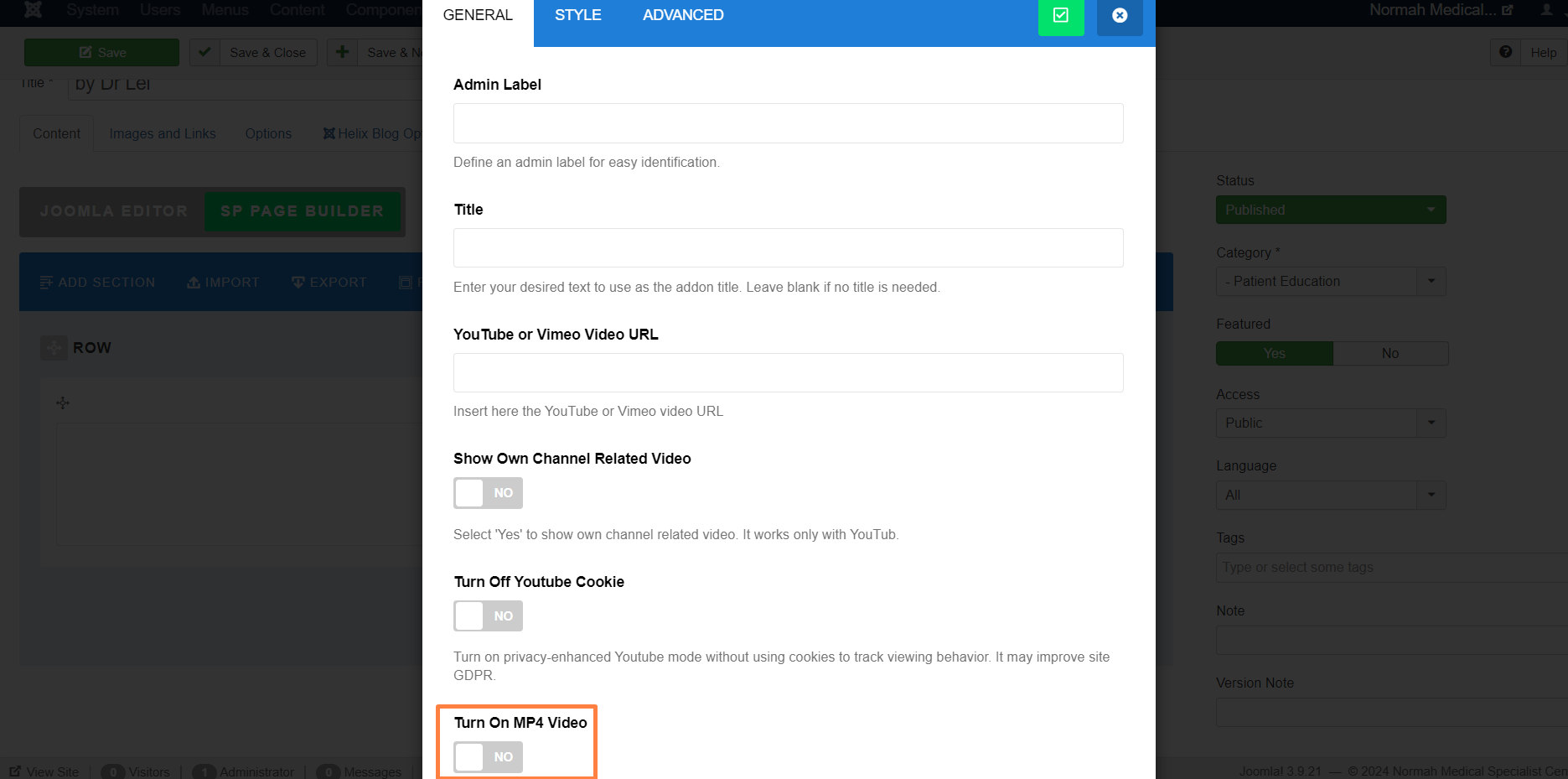This screenshot has width=1568, height=779.
Task: Focus the Note input field
Action: pyautogui.click(x=1391, y=641)
